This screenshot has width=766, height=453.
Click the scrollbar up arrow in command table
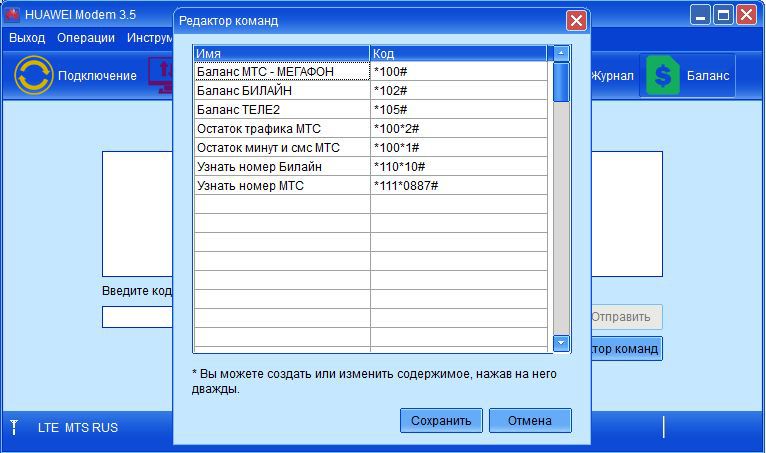(x=561, y=53)
